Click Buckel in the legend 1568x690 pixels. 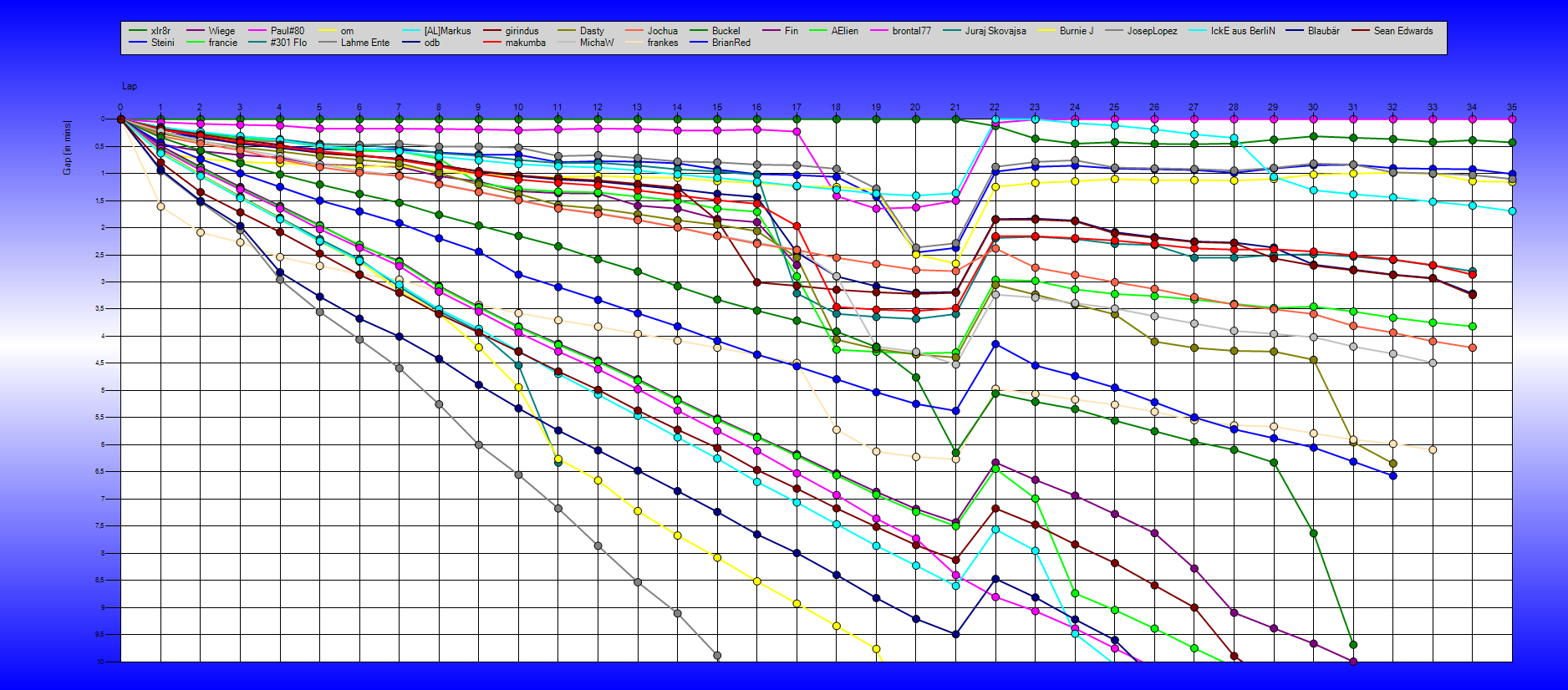[x=725, y=31]
